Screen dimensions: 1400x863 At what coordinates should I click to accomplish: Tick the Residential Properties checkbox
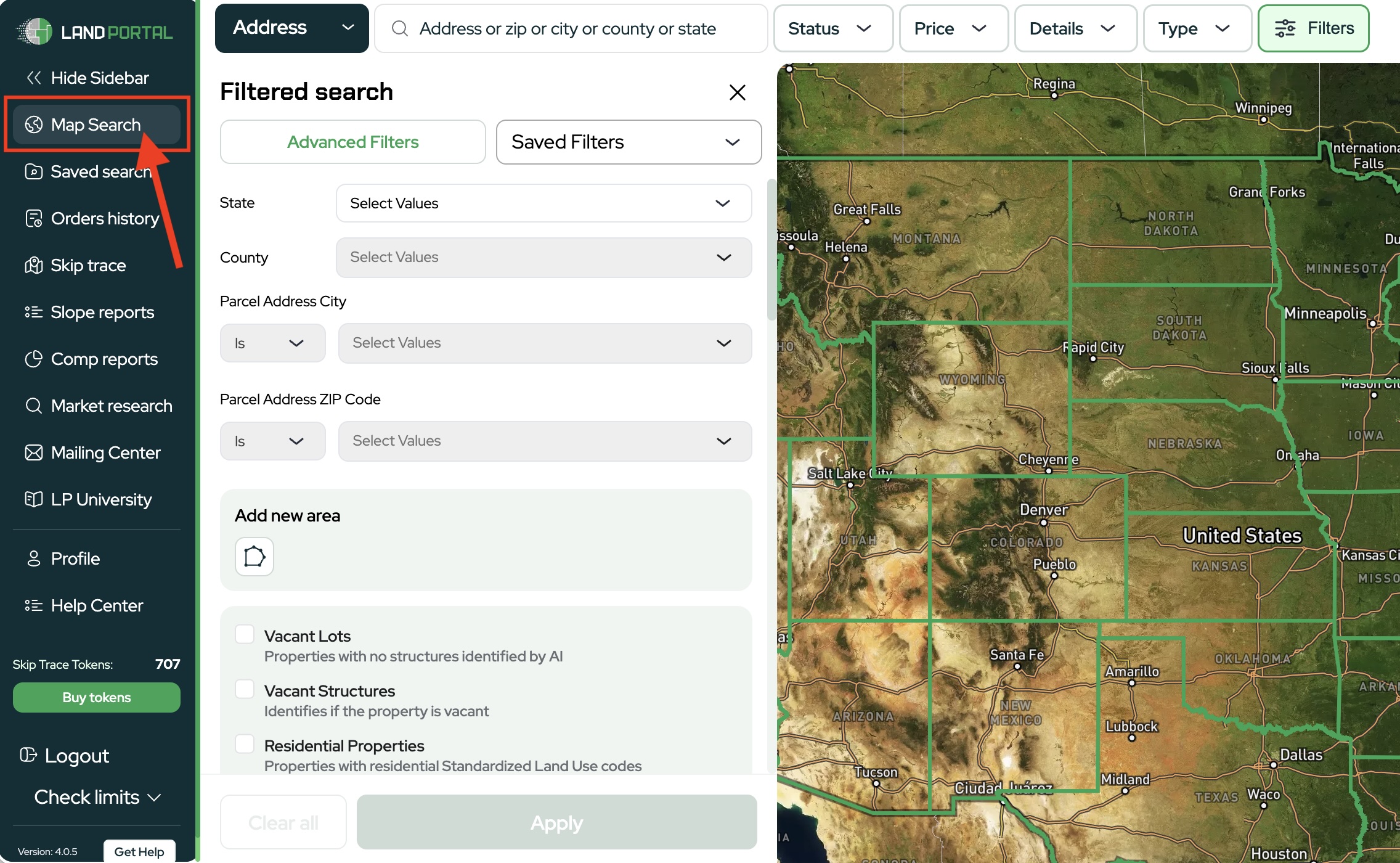click(245, 744)
